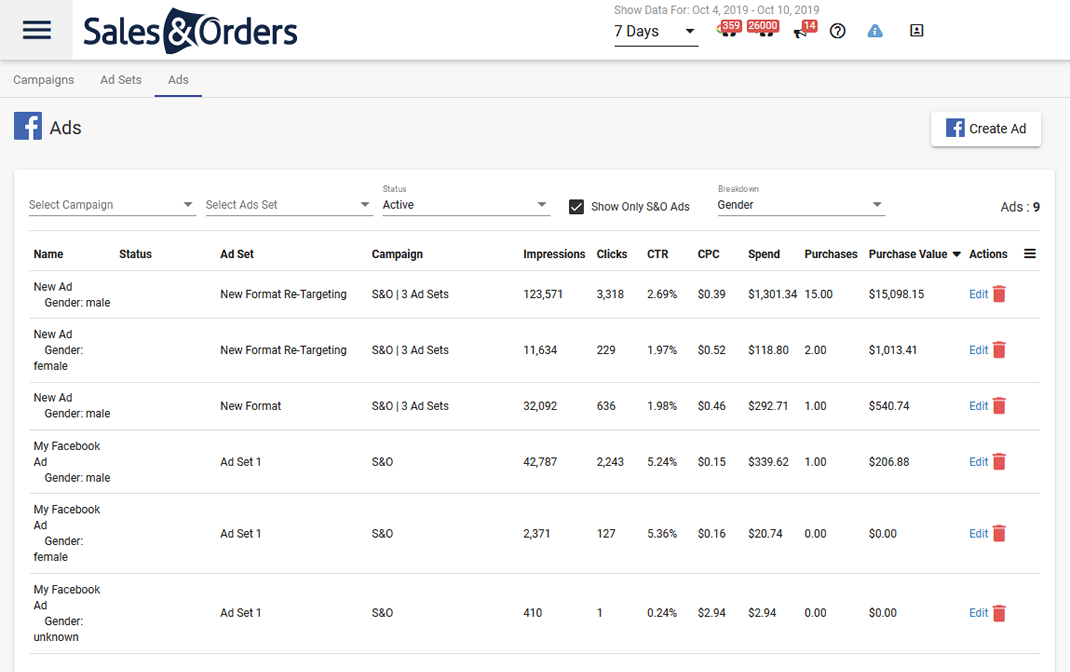Screen dimensions: 1070x672
Task: Open the hamburger navigation menu
Action: [x=36, y=30]
